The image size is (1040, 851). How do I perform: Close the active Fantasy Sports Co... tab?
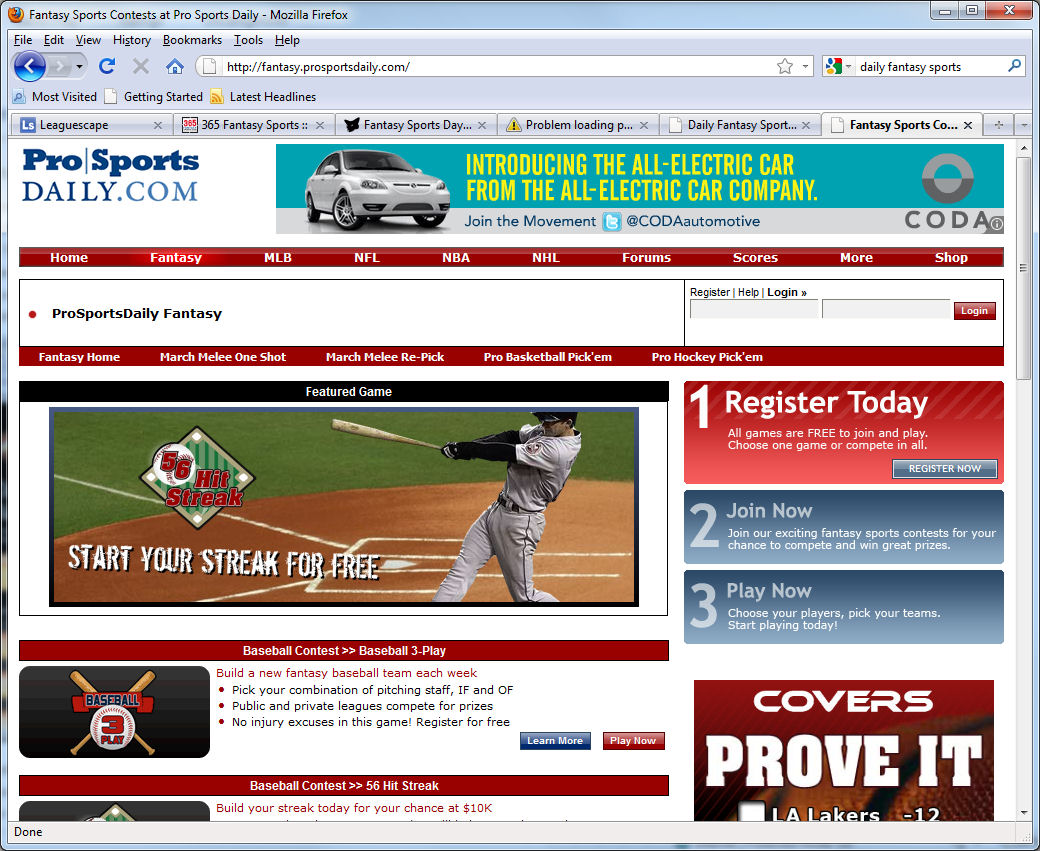click(x=968, y=125)
